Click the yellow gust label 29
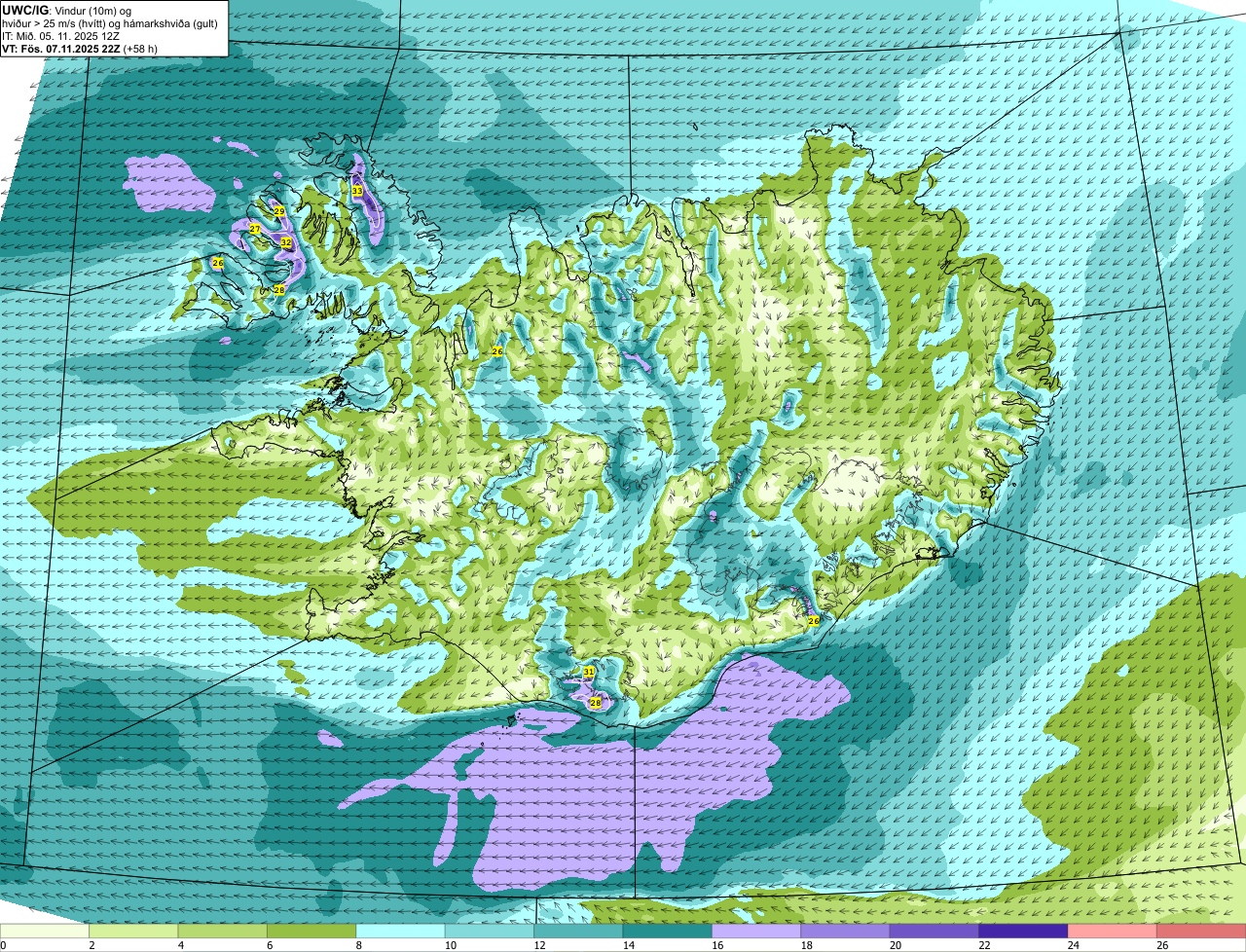The width and height of the screenshot is (1246, 952). (x=278, y=211)
